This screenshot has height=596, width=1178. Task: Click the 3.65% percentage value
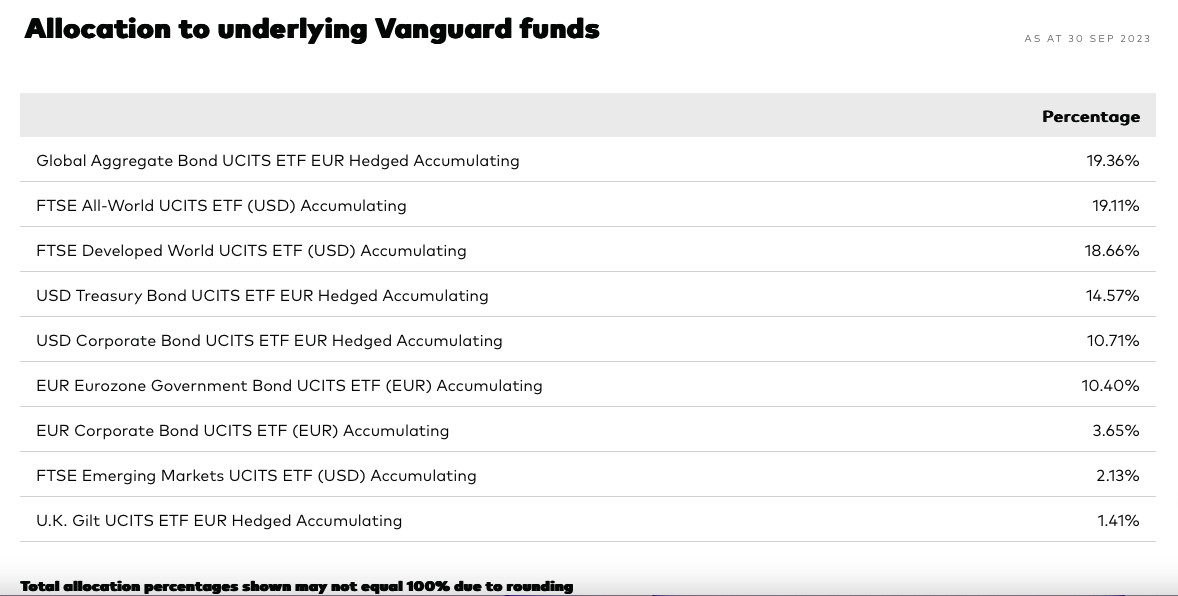tap(1116, 431)
